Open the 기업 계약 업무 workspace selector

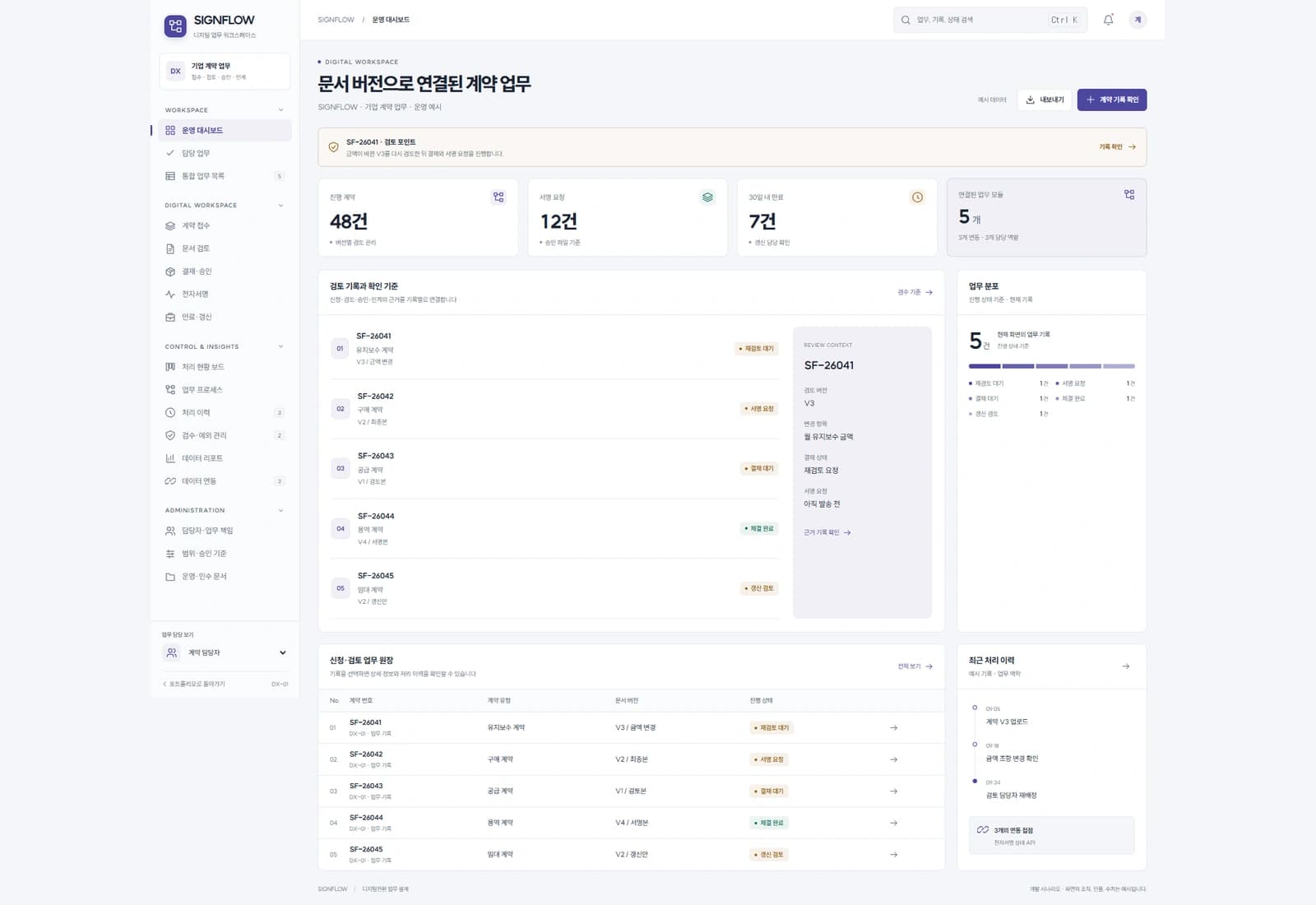point(225,72)
